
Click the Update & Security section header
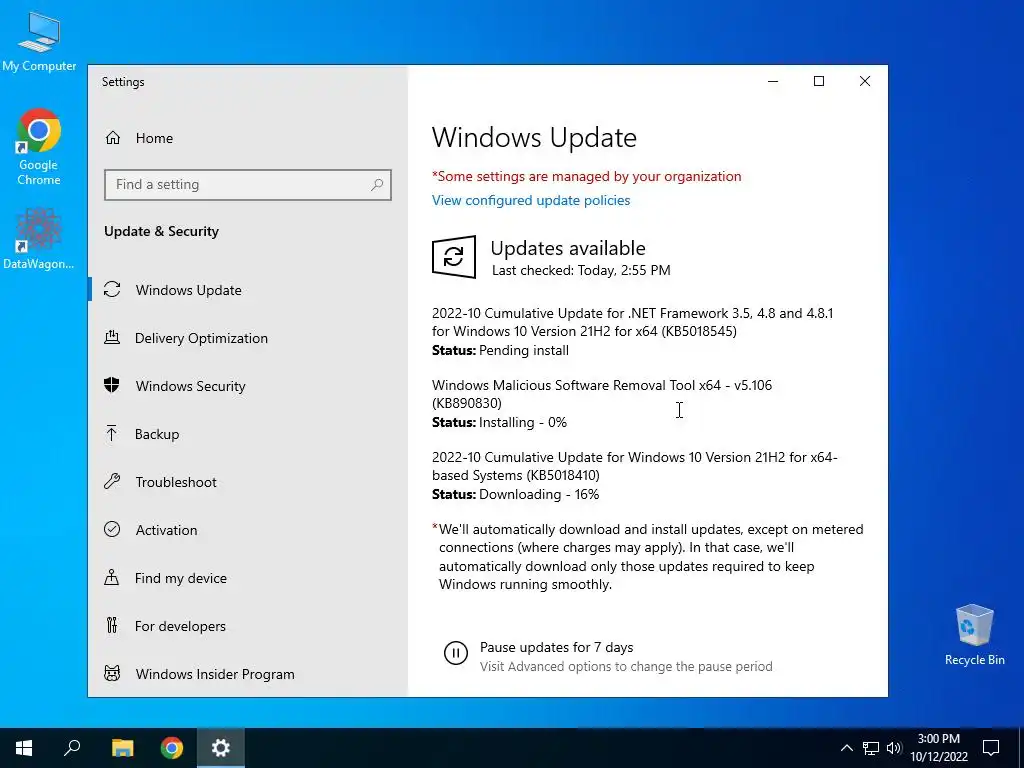pos(161,231)
